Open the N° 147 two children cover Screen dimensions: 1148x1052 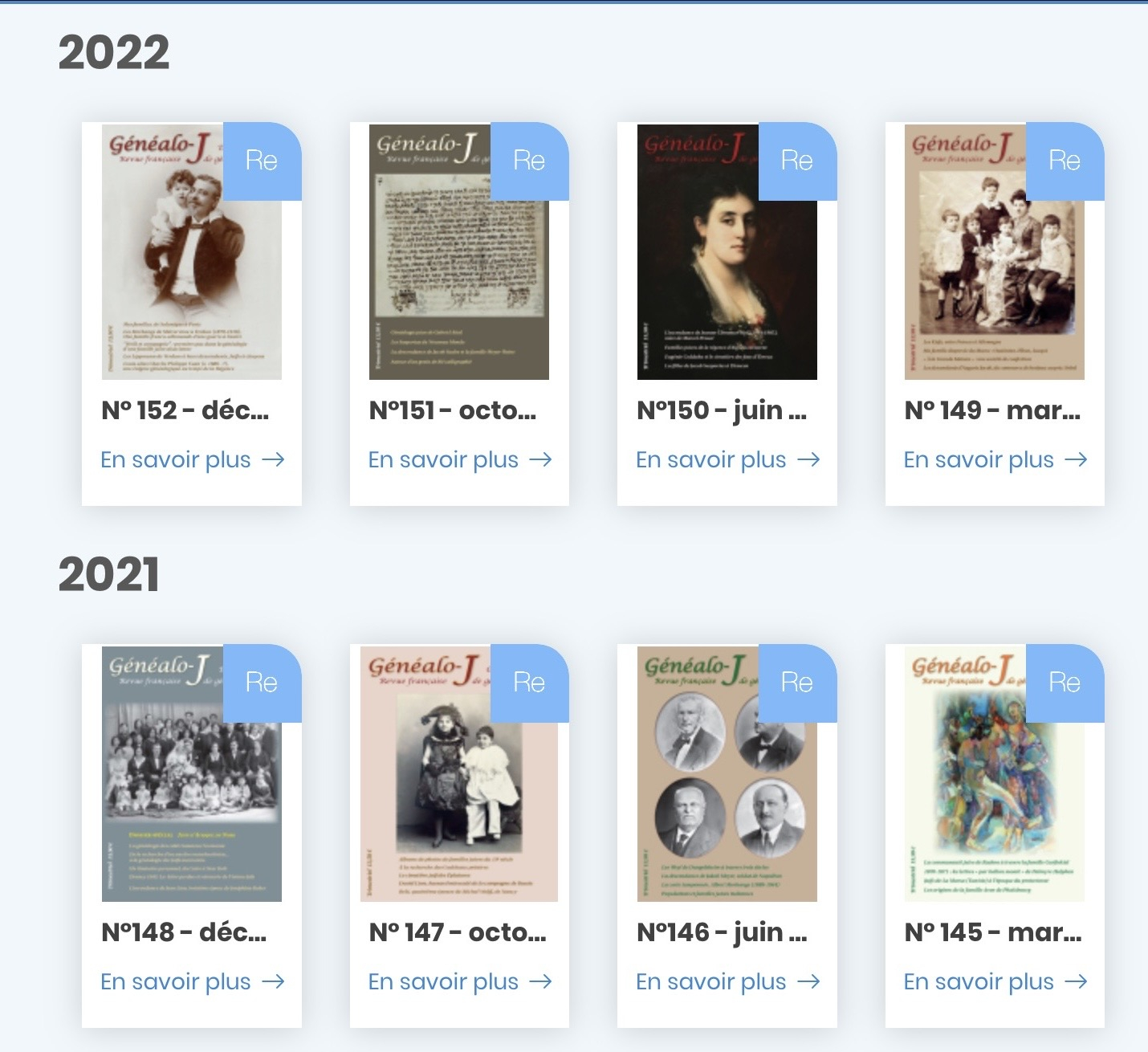pos(459,773)
